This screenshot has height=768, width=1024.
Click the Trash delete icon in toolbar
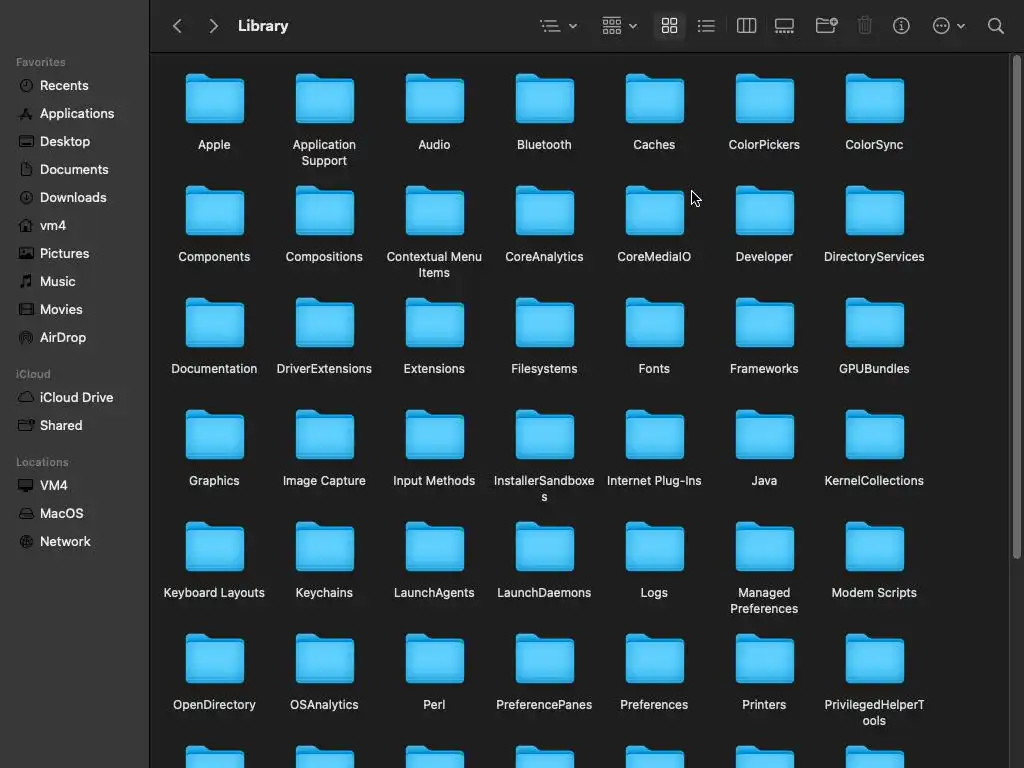pyautogui.click(x=864, y=26)
